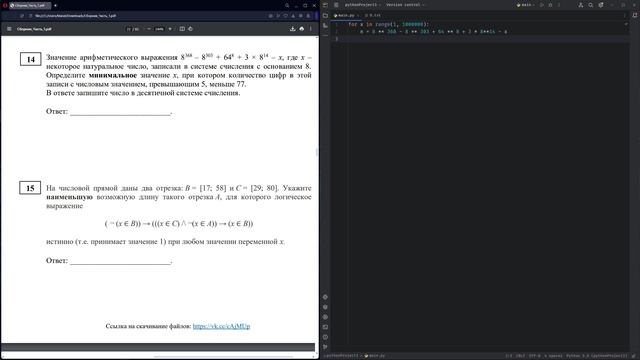Image resolution: width=640 pixels, height=360 pixels.
Task: Click main.py breadcrumb in status bar
Action: tap(375, 356)
